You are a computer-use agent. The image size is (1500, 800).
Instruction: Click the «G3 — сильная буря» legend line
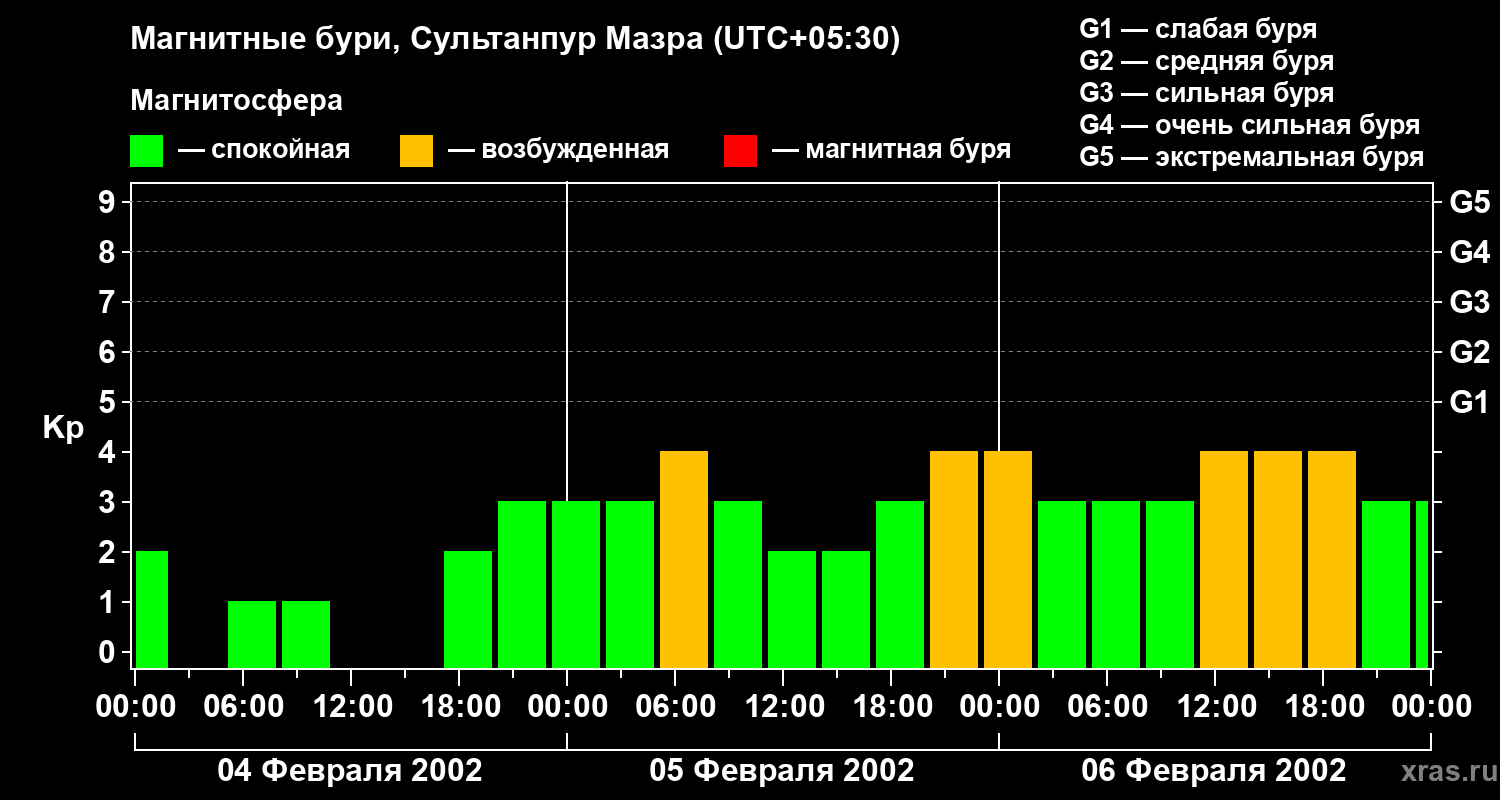(1207, 93)
